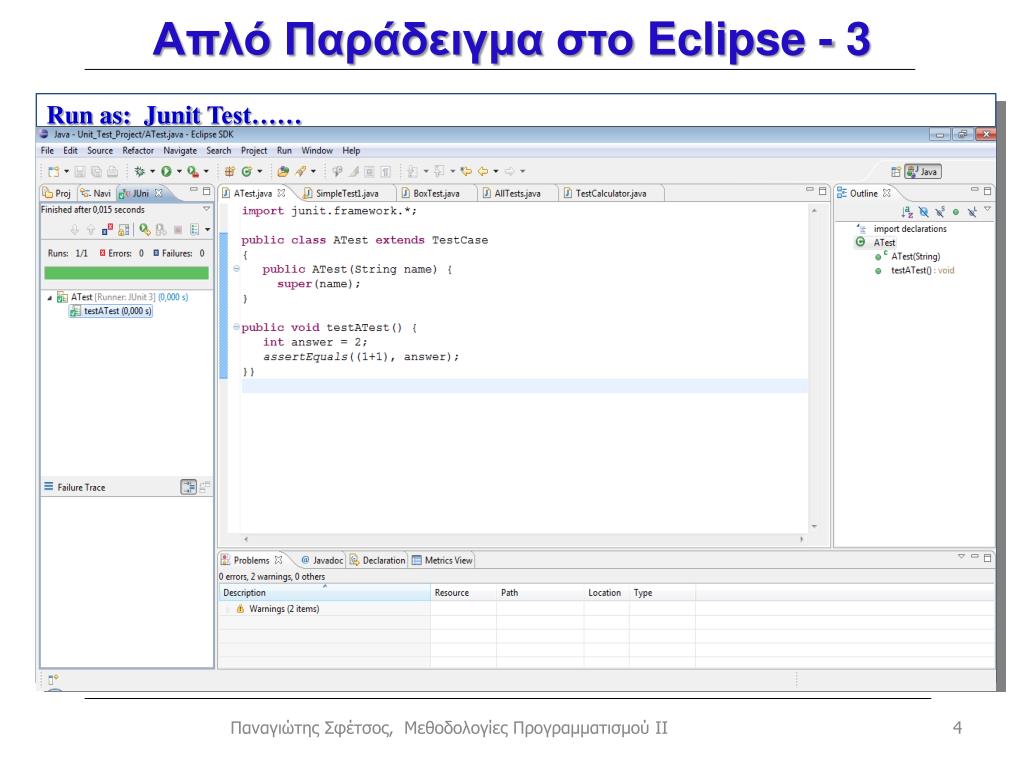Click the Errors red X icon
The height and width of the screenshot is (768, 1024).
coord(103,253)
